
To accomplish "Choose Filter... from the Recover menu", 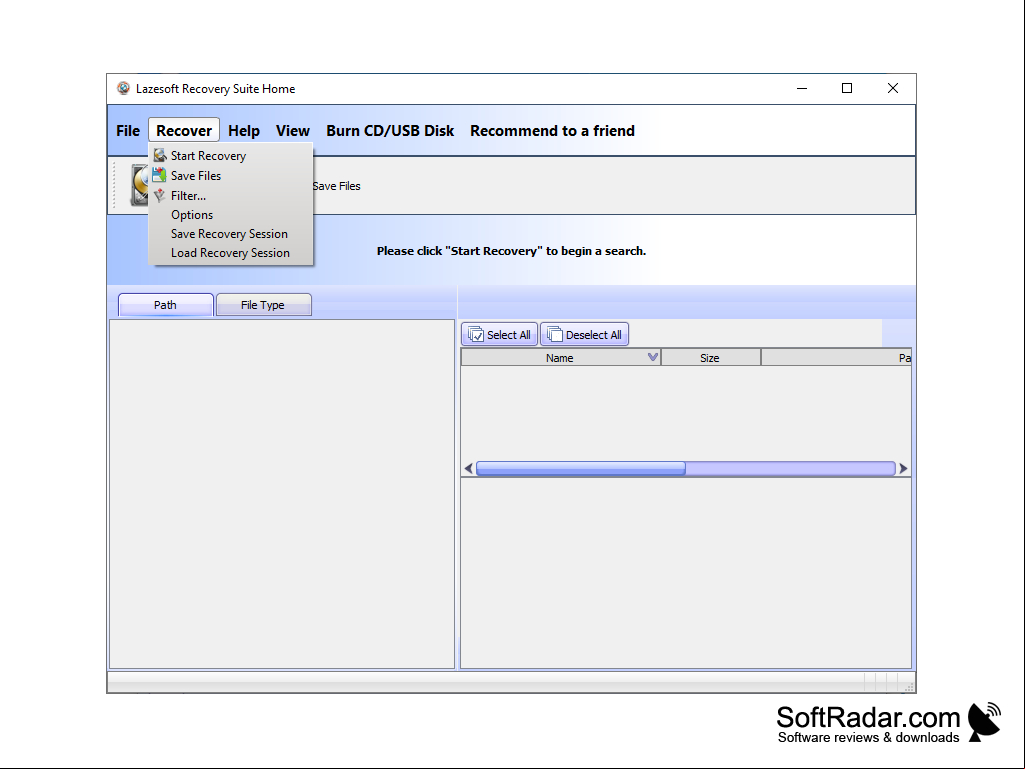I will [231, 196].
